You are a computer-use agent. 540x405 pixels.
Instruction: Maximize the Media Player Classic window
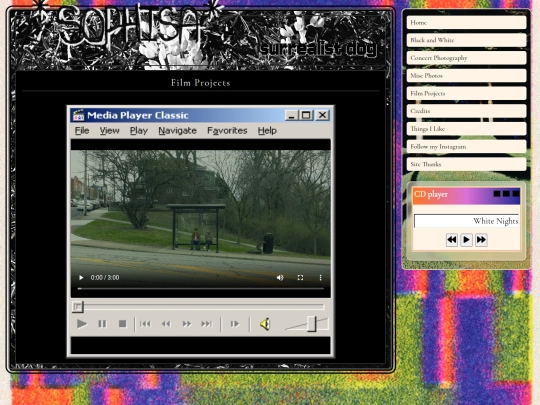point(306,115)
